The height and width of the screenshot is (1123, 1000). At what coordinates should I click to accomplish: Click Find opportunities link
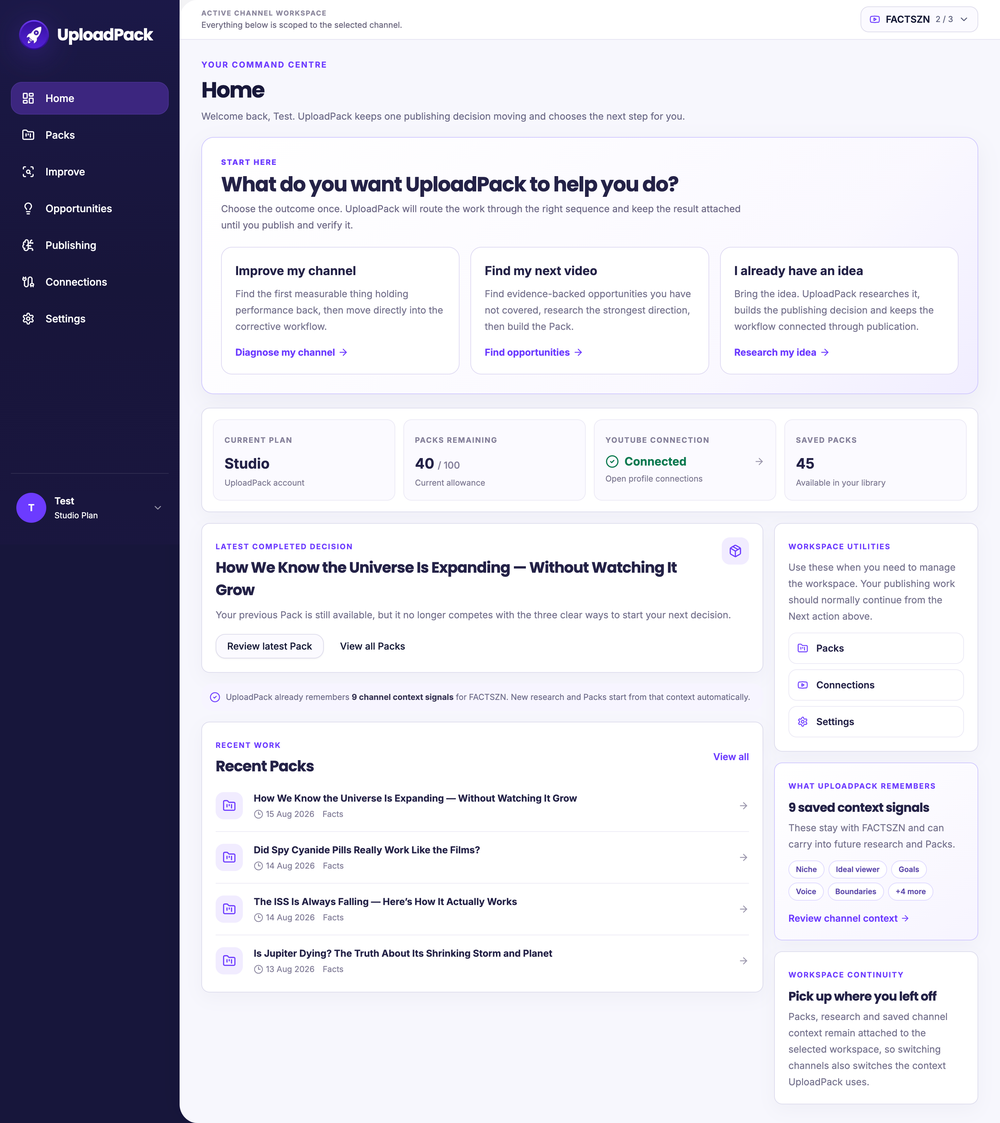(534, 352)
